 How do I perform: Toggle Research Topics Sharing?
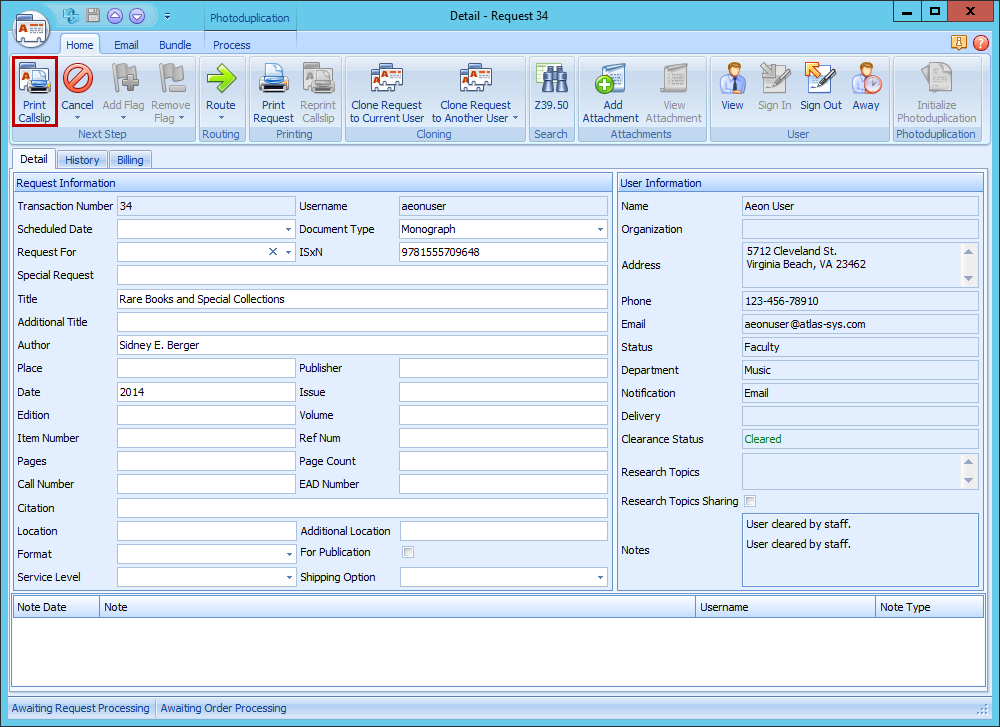[748, 501]
